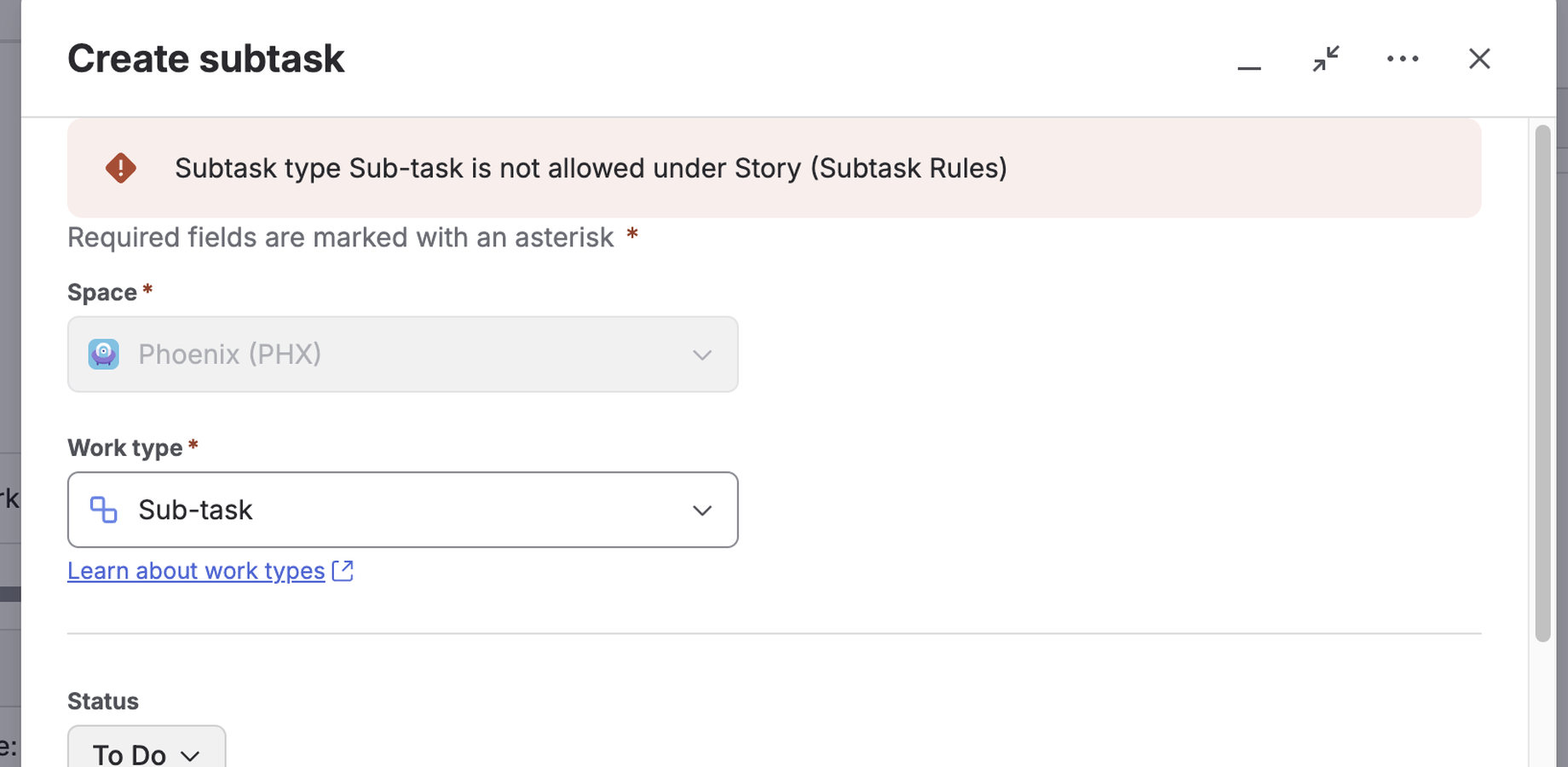Image resolution: width=1568 pixels, height=767 pixels.
Task: Click the Status field label
Action: [x=103, y=701]
